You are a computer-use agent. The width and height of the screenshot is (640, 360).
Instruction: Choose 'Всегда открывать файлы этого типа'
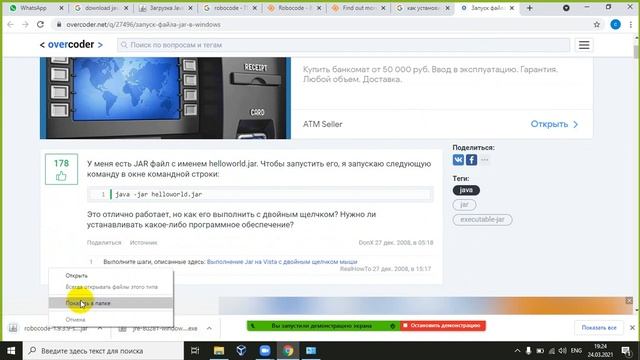pyautogui.click(x=111, y=287)
